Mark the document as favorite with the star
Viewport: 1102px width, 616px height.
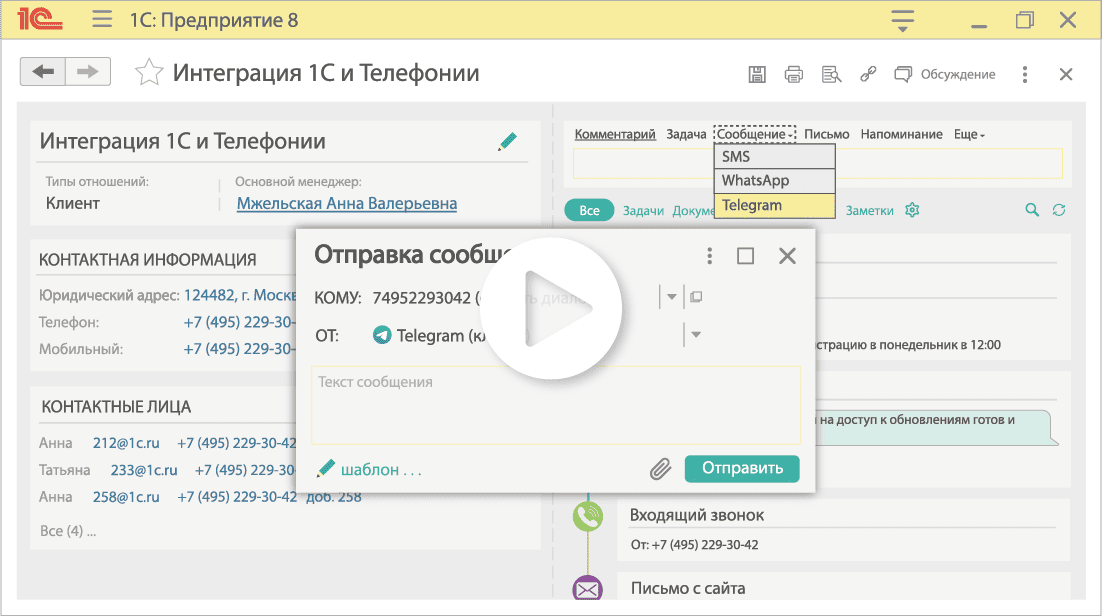pos(149,72)
